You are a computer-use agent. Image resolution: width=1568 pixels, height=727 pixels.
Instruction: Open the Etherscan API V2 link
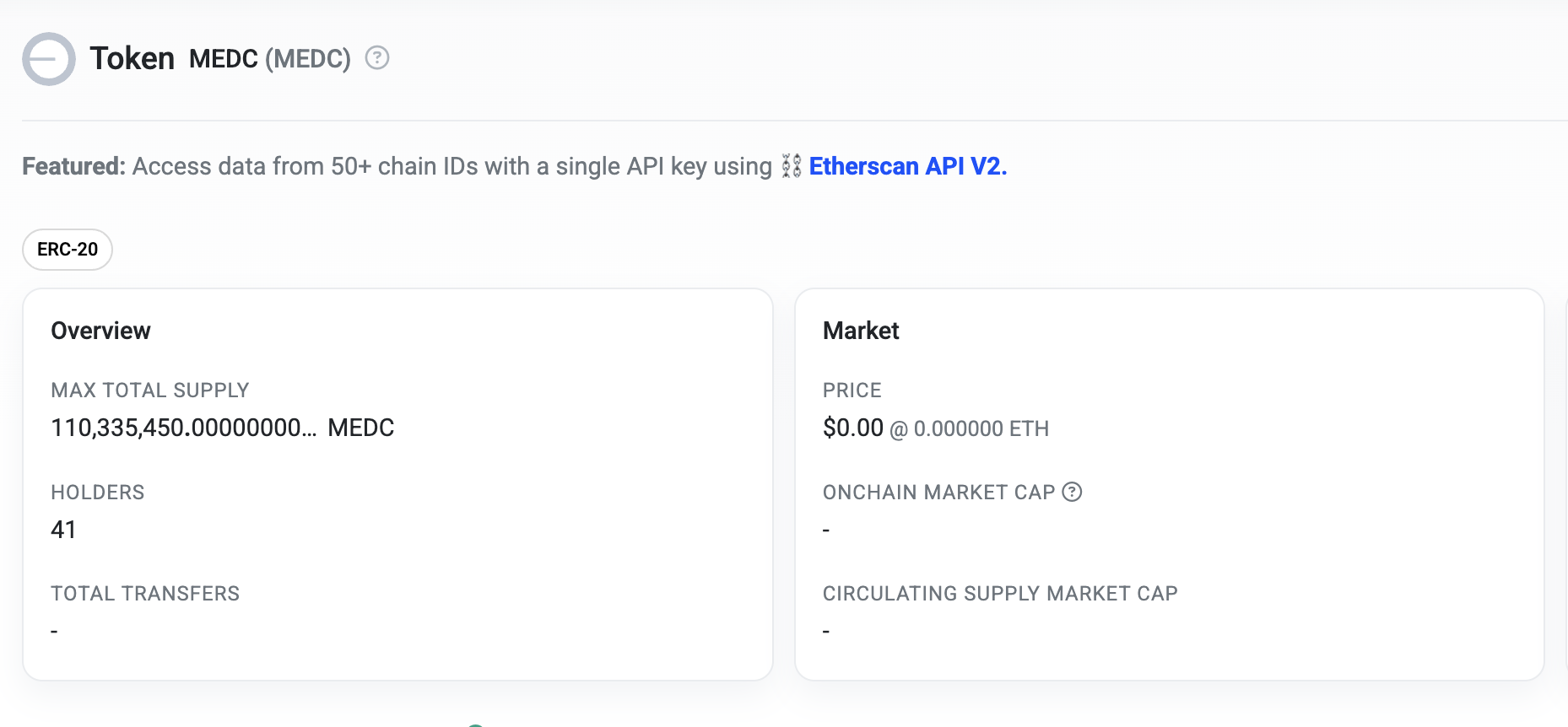coord(908,166)
